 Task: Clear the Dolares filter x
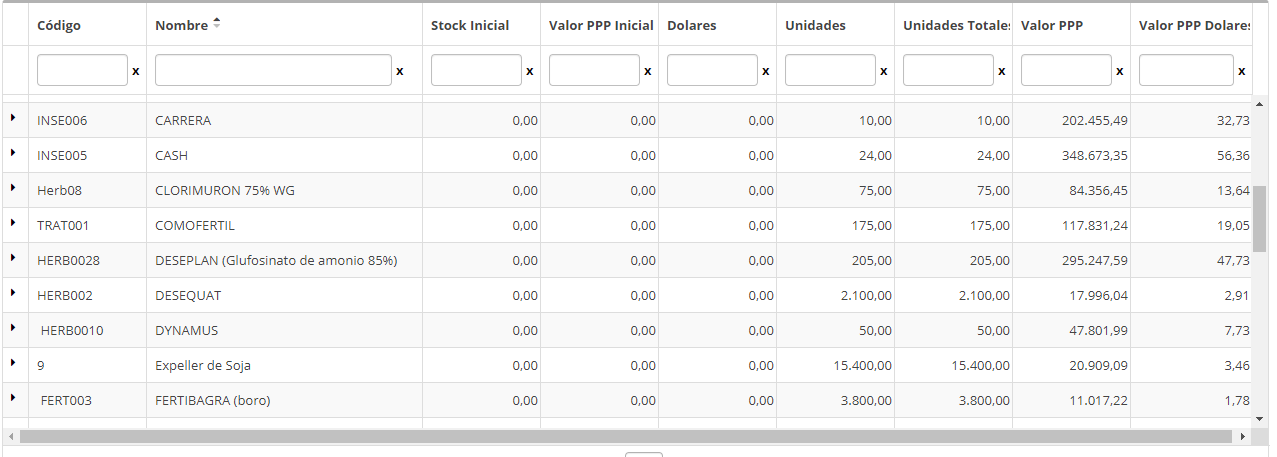point(766,72)
